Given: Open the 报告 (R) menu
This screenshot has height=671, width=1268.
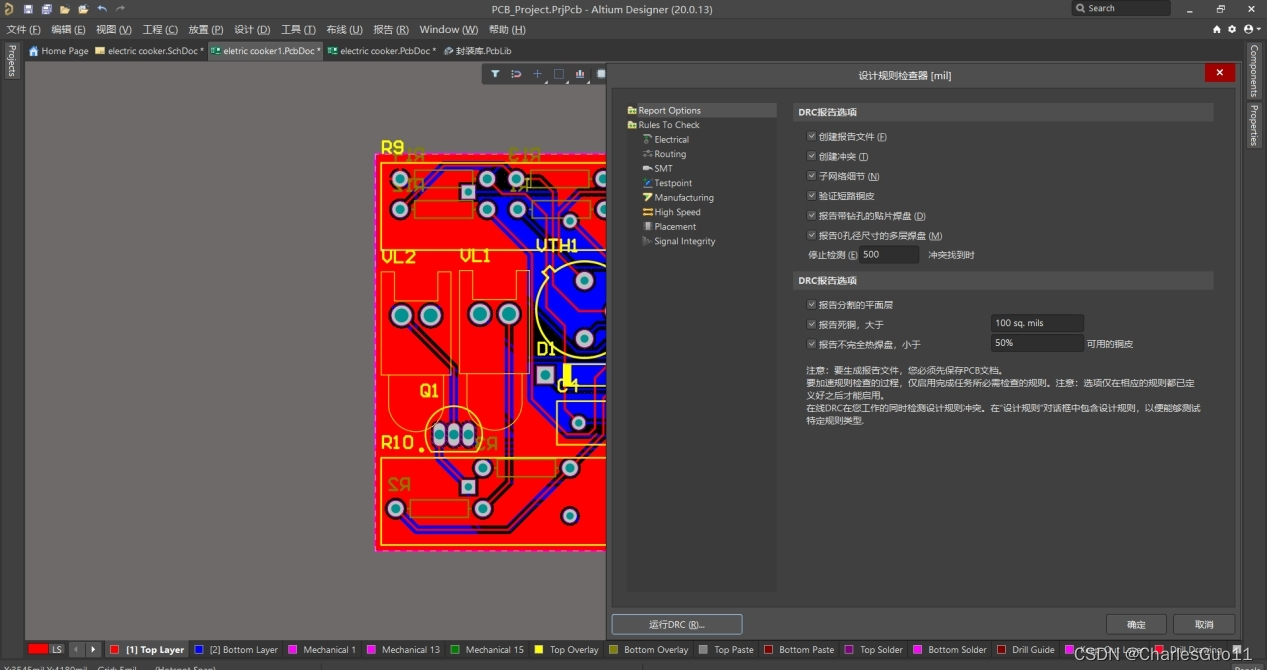Looking at the screenshot, I should pos(390,29).
